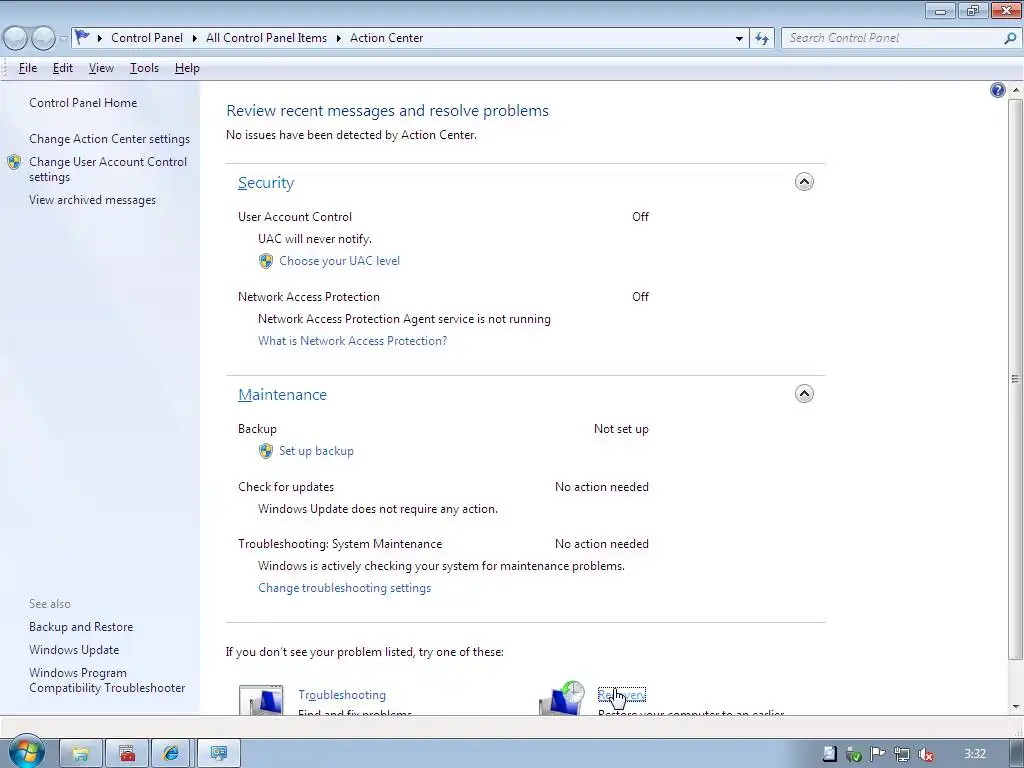This screenshot has height=768, width=1024.
Task: Open Windows Update under See also
Action: [74, 650]
